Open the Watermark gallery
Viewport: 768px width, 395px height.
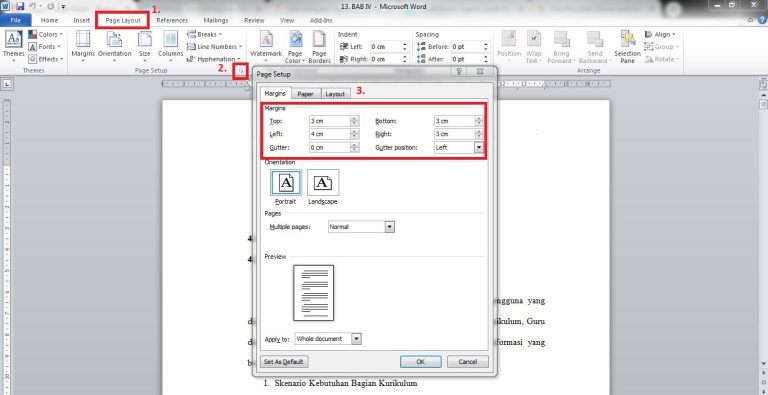point(266,46)
